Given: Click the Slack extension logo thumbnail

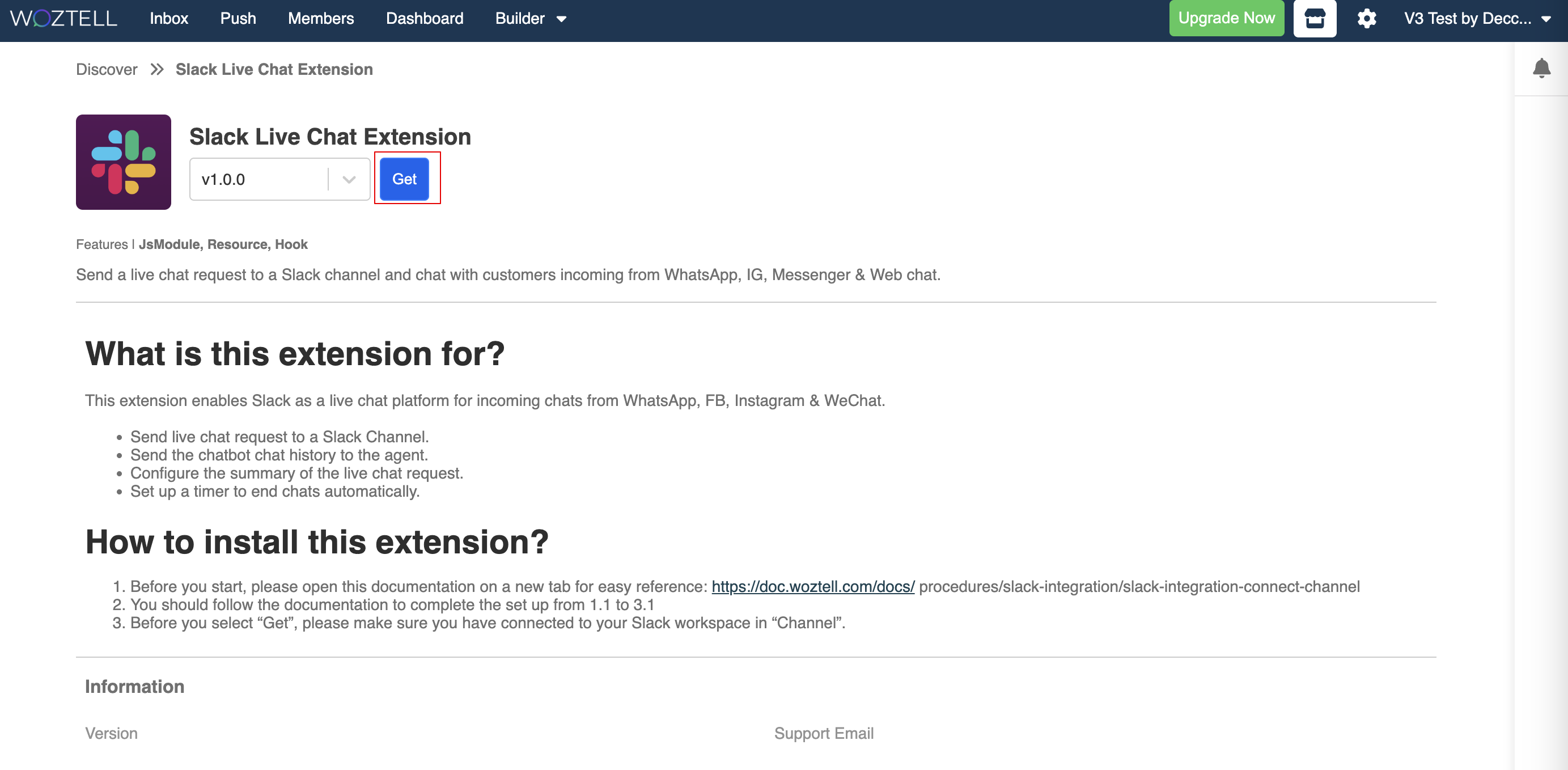Looking at the screenshot, I should click(x=124, y=162).
